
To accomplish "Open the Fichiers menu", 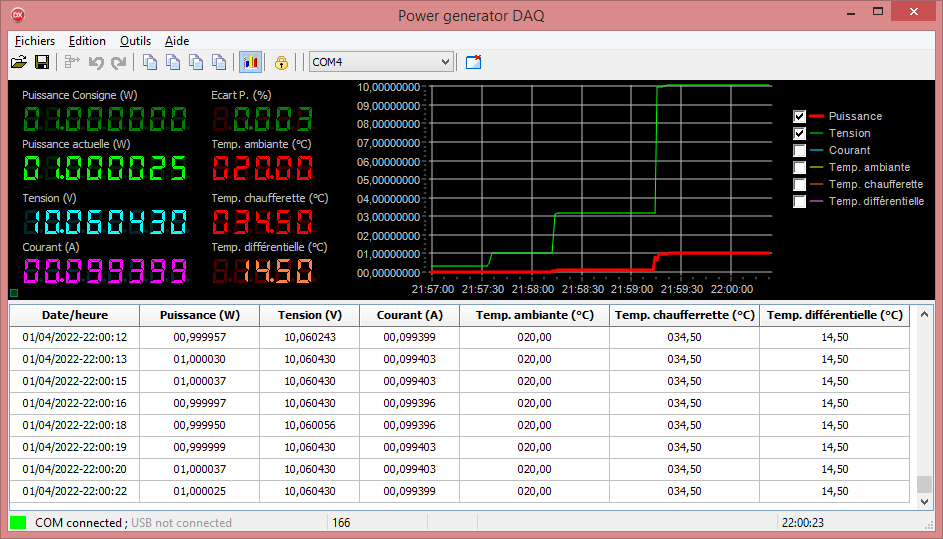I will coord(35,41).
